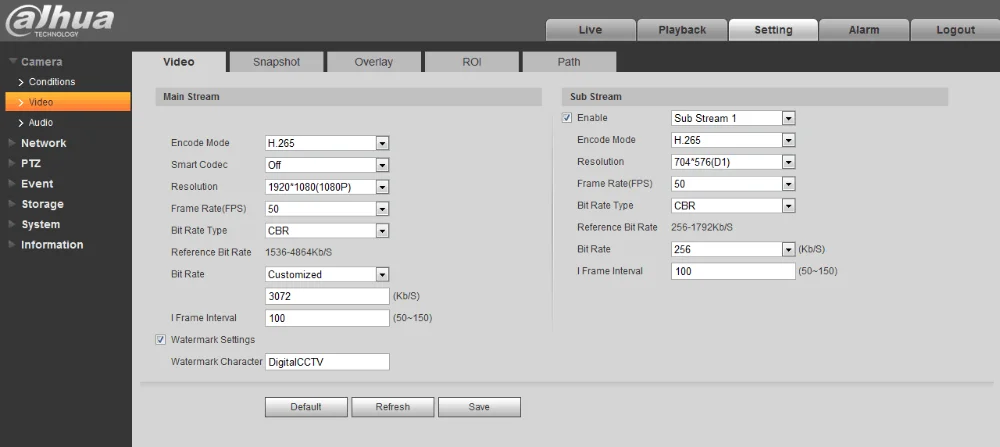
Task: Open the Sub Stream 1 selector dropdown
Action: click(733, 119)
